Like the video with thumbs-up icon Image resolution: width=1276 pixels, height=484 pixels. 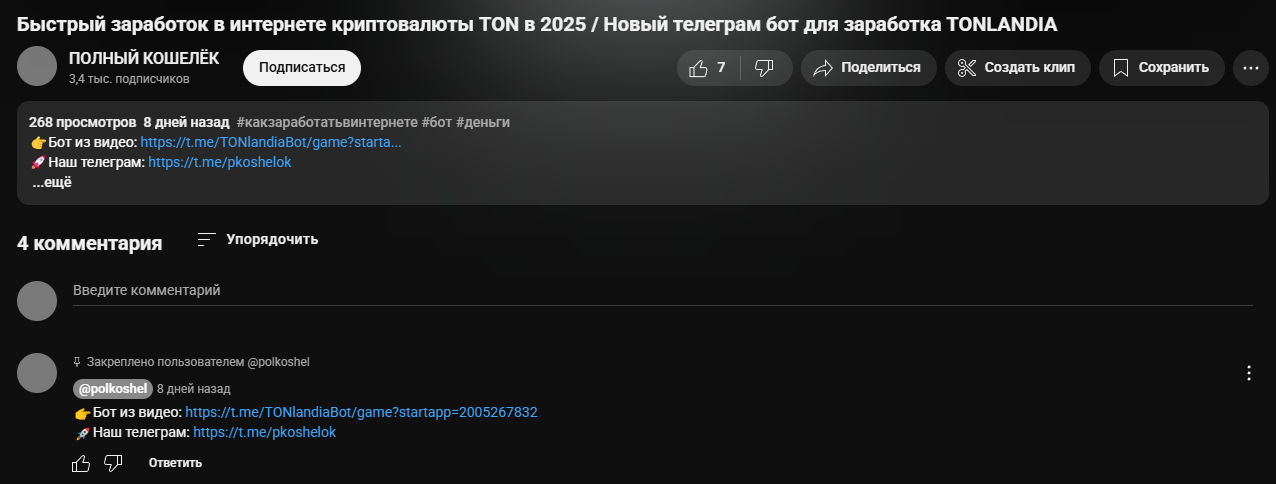coord(709,68)
